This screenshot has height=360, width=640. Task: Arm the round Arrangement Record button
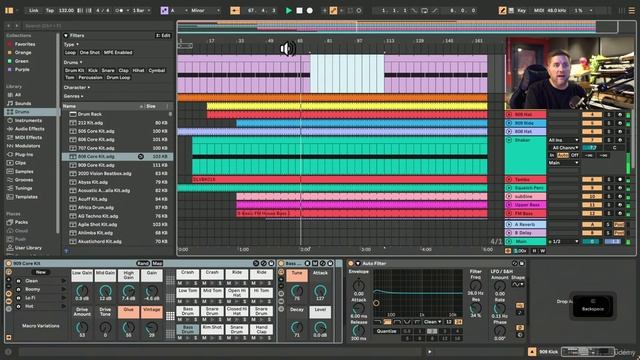point(310,11)
